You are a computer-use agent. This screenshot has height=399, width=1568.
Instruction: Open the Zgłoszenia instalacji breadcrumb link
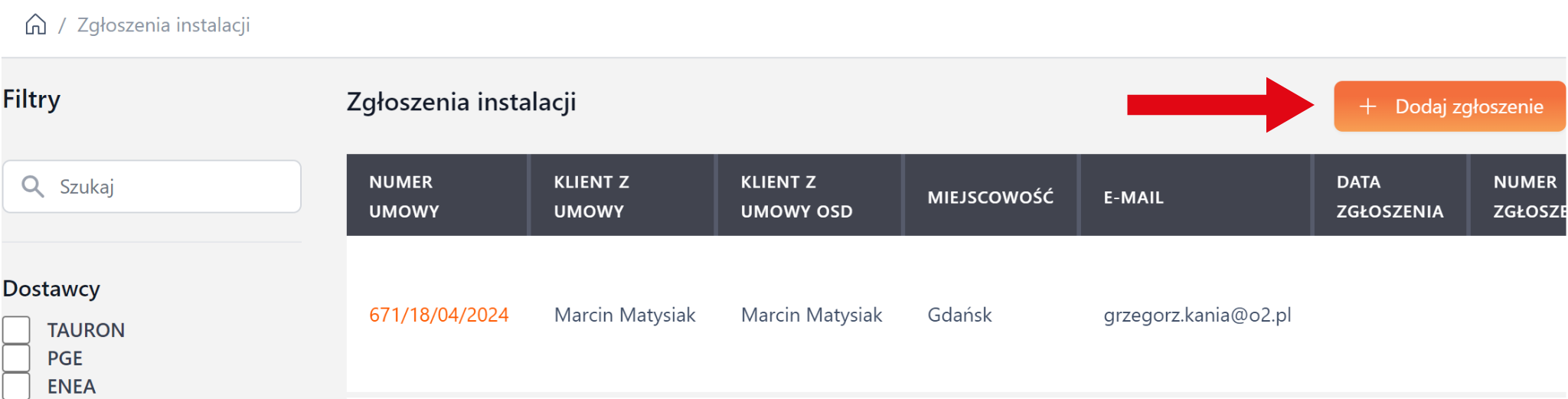coord(163,25)
